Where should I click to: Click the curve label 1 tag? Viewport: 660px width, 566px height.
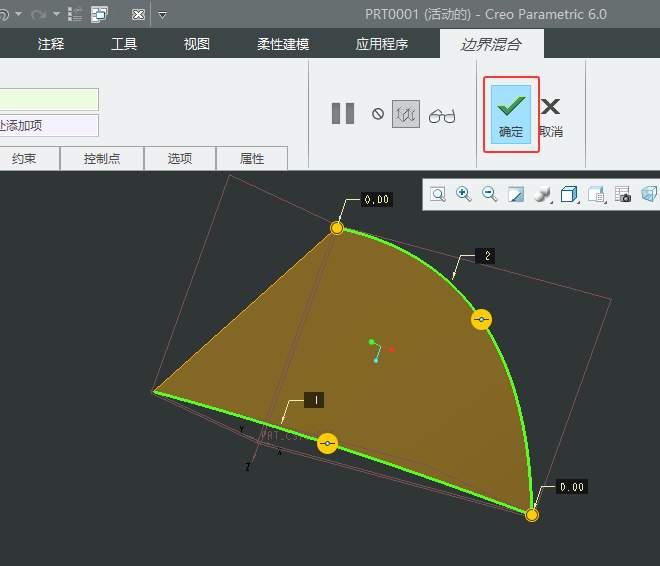coord(314,400)
